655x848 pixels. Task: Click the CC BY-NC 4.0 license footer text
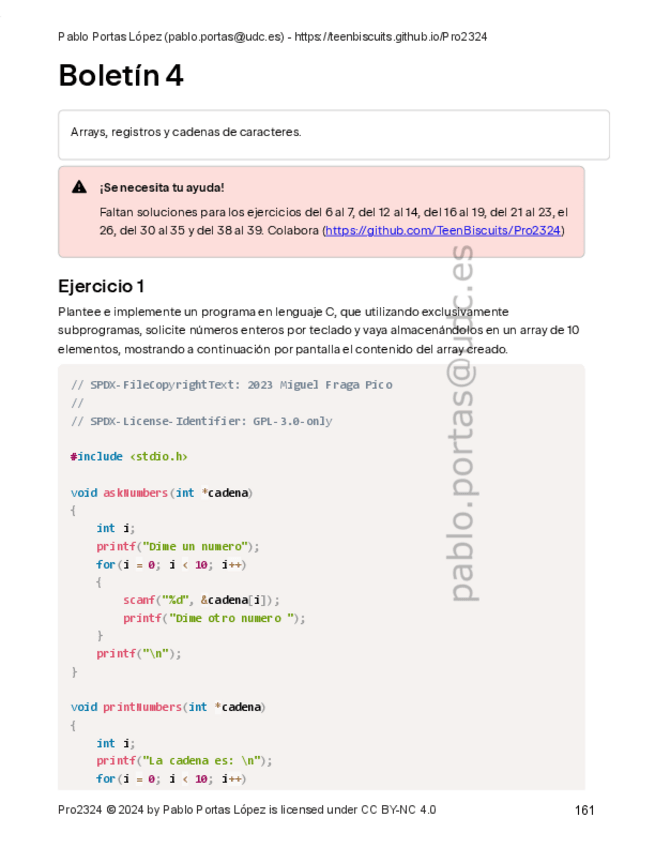(247, 810)
